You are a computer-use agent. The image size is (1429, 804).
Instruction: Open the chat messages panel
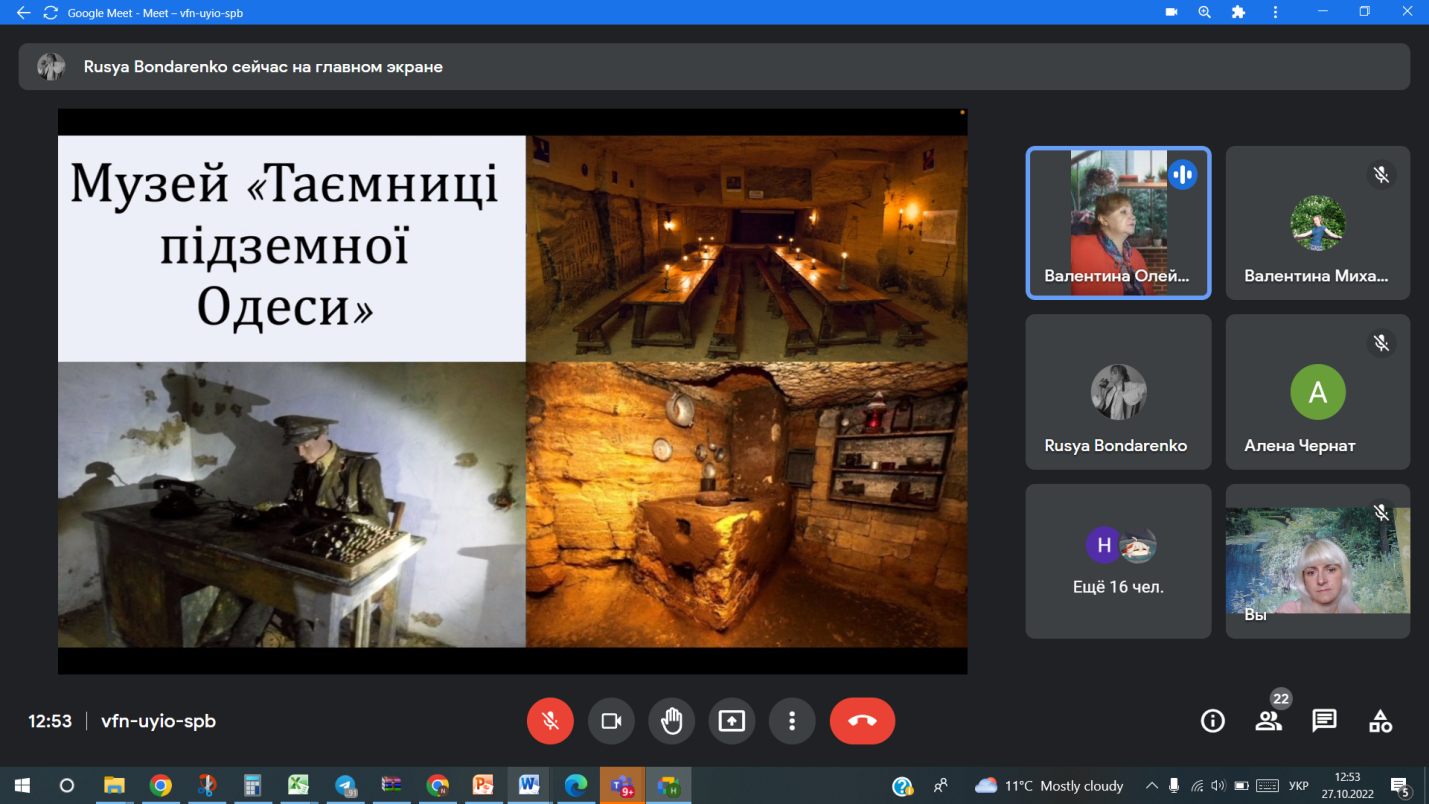[1324, 721]
